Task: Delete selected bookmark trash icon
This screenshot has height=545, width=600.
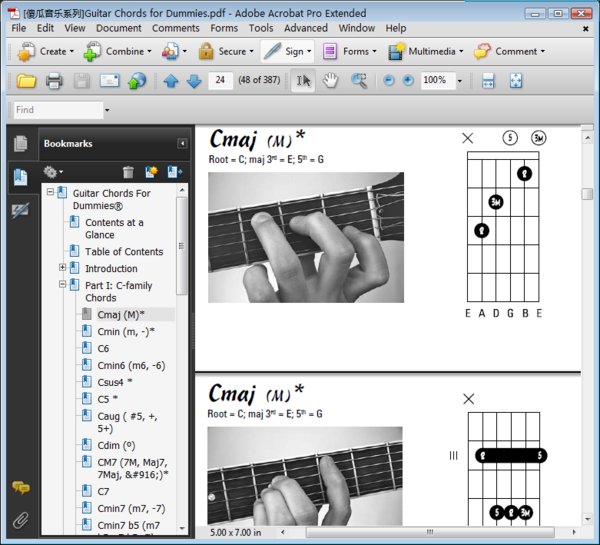Action: click(x=128, y=172)
